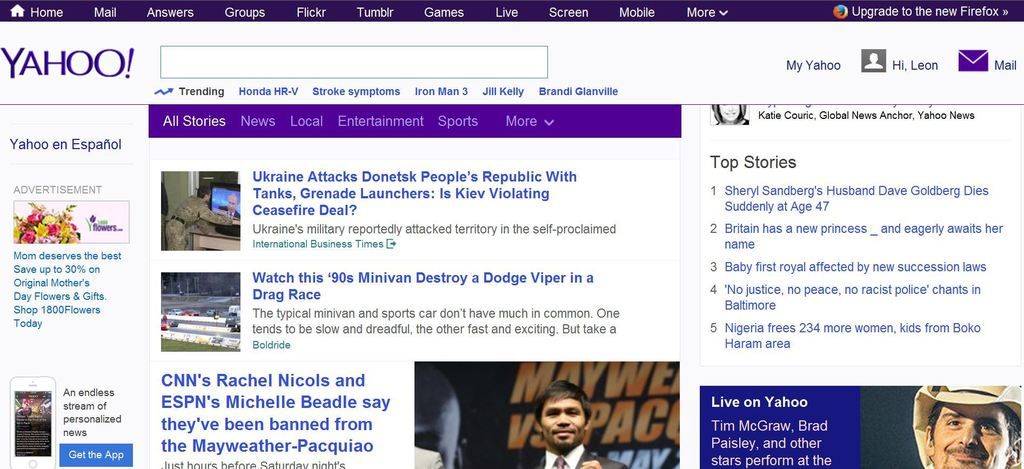Switch to the Local tab
1024x469 pixels.
[306, 121]
